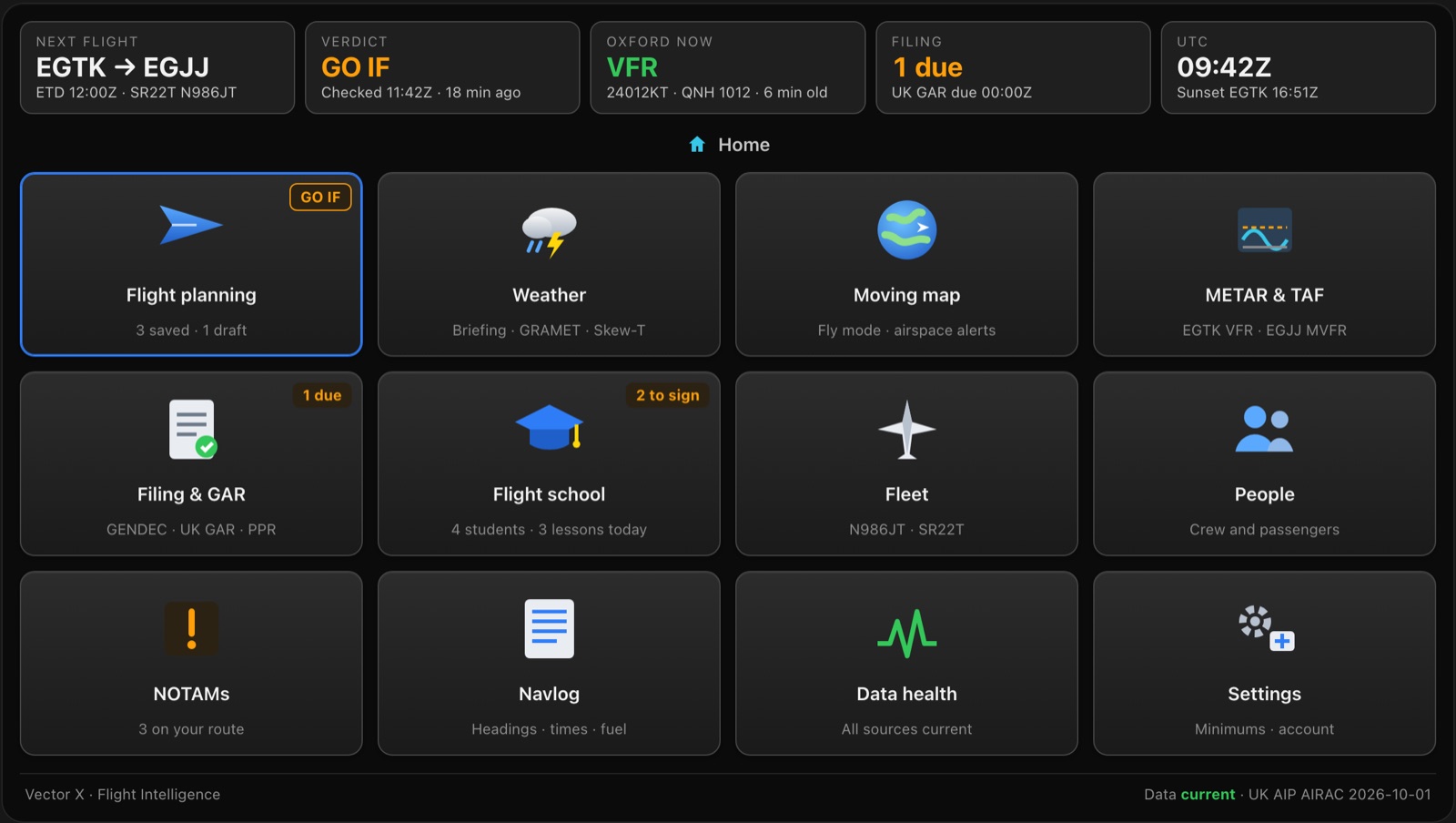Open the UTC 09:42Z clock card
Image resolution: width=1456 pixels, height=823 pixels.
pyautogui.click(x=1298, y=67)
